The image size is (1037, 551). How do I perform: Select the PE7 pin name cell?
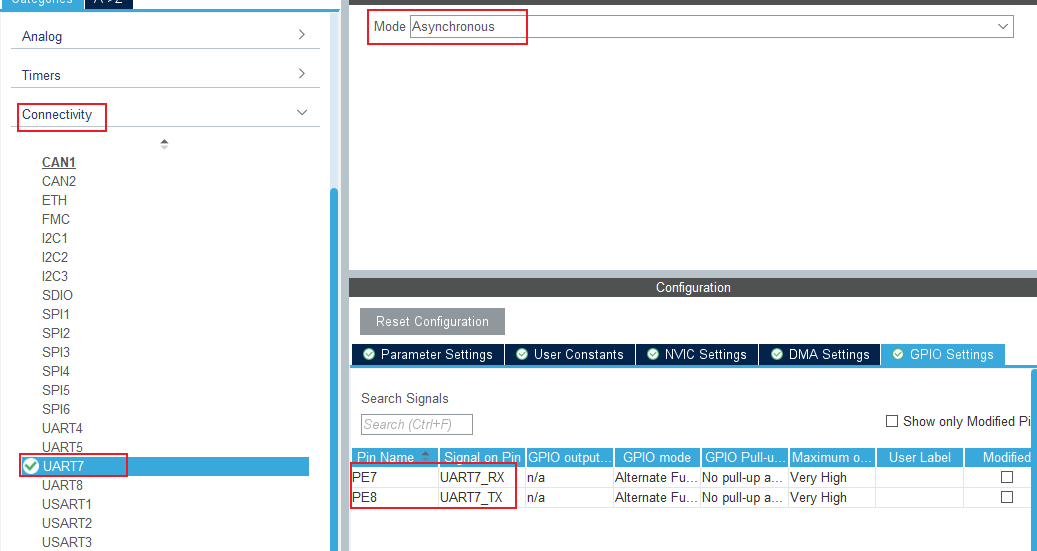pos(394,478)
